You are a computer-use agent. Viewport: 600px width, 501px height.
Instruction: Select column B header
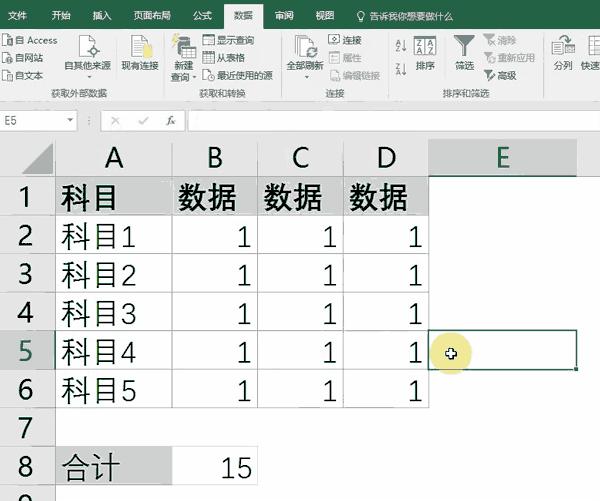(215, 158)
